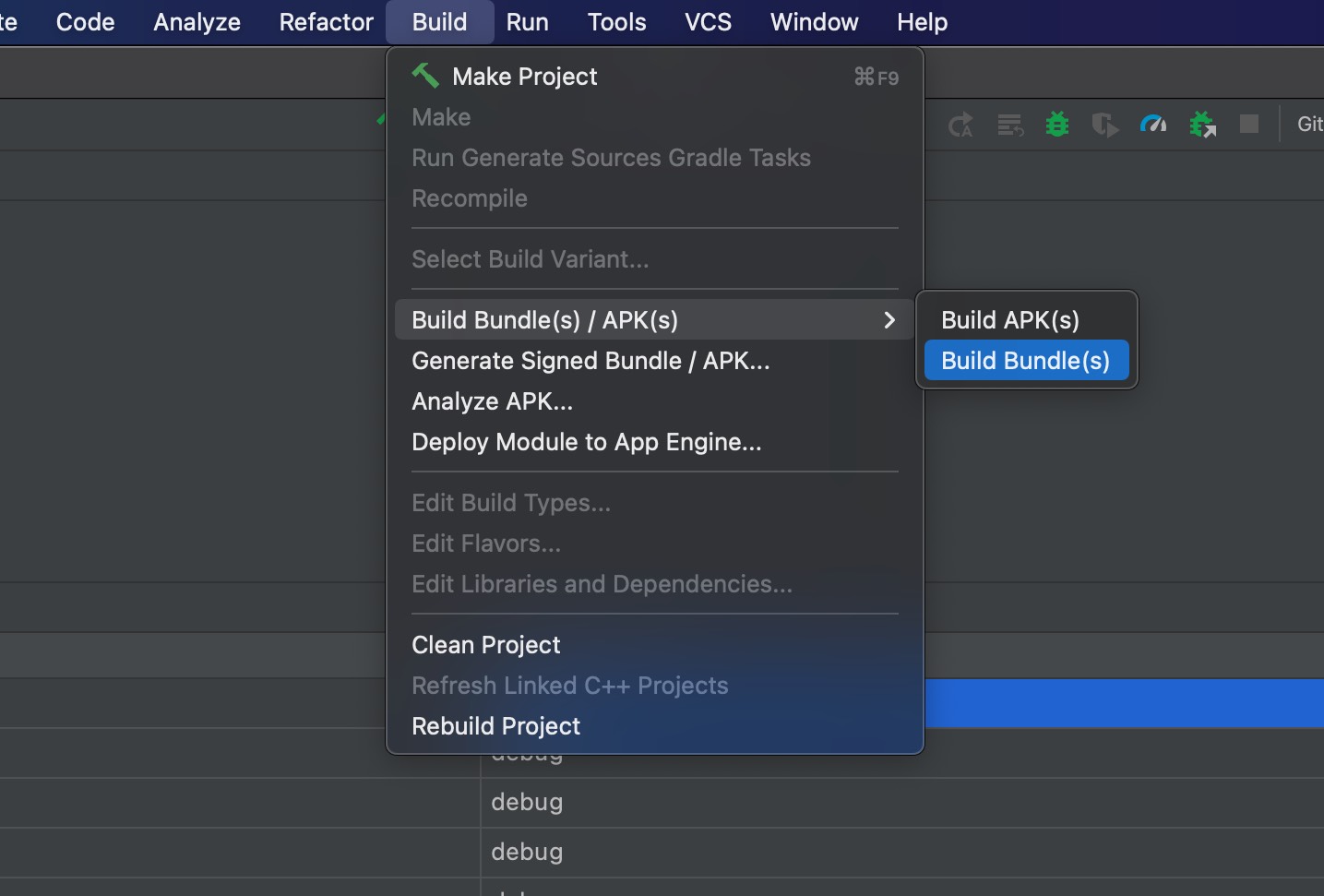The height and width of the screenshot is (896, 1324).
Task: Open the VCS menu
Action: click(x=707, y=22)
